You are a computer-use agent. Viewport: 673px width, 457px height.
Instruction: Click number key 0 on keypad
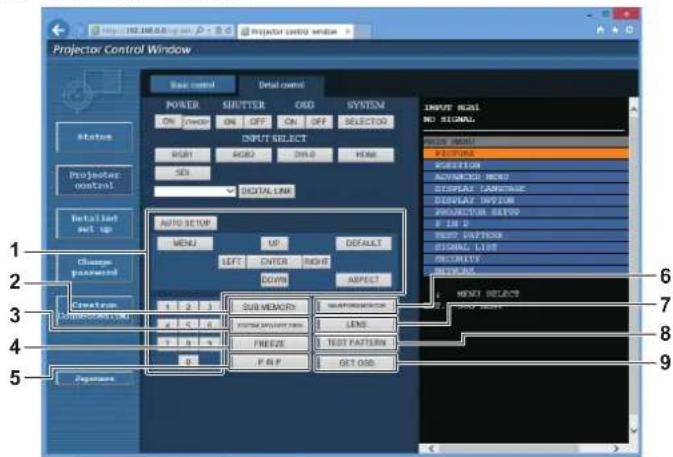[x=188, y=362]
